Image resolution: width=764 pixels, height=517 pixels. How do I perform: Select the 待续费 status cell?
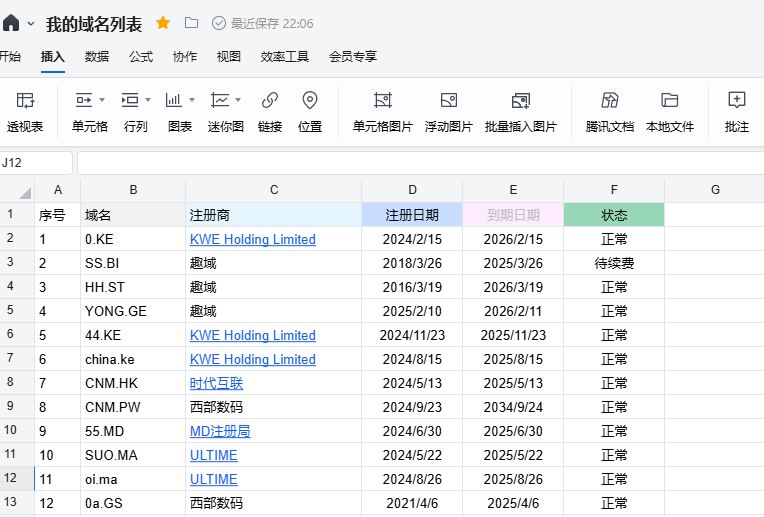(614, 263)
